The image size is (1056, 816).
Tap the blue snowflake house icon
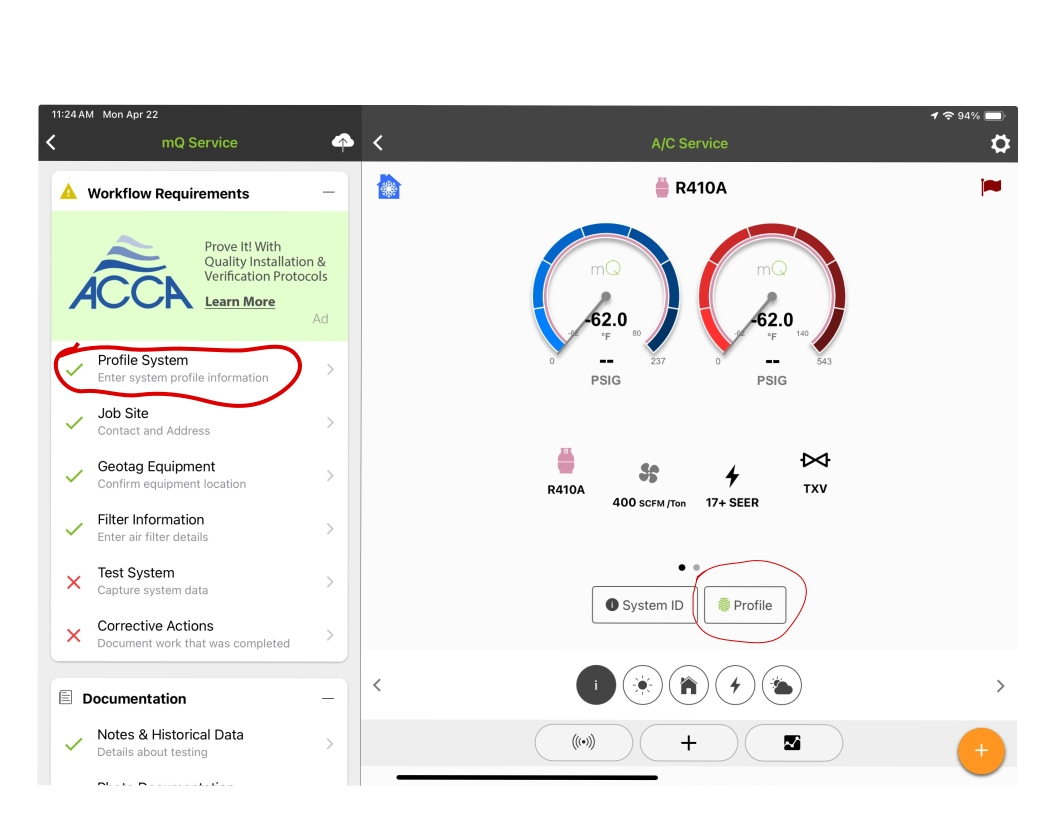click(389, 186)
